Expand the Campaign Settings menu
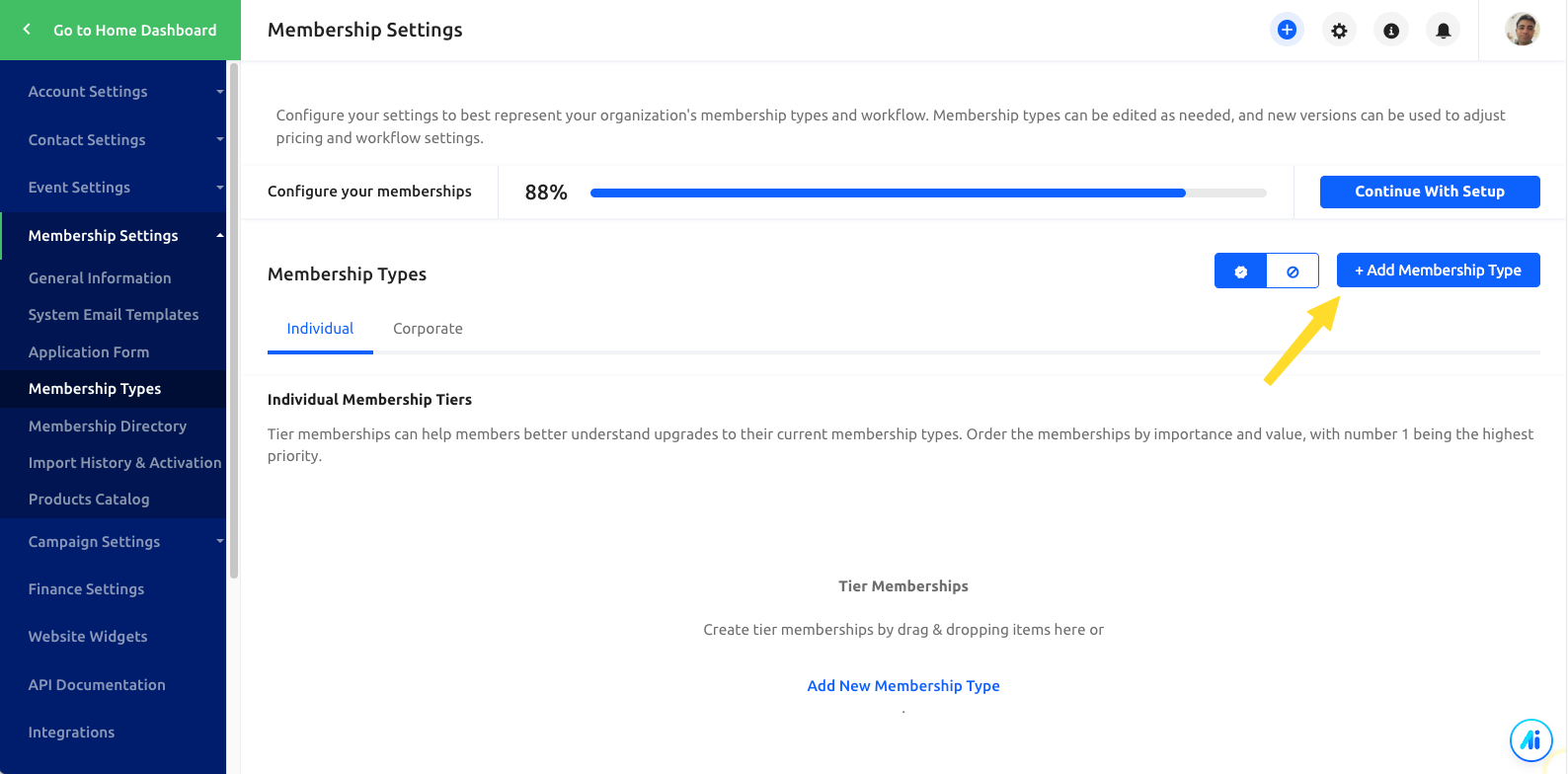The height and width of the screenshot is (774, 1568). tap(114, 542)
